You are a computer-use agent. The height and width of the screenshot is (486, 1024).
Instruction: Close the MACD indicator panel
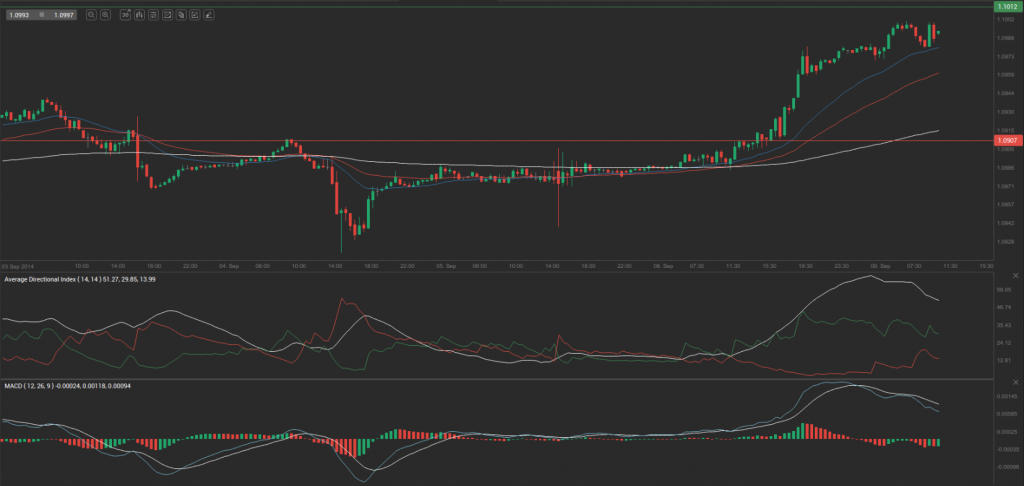tap(1016, 382)
